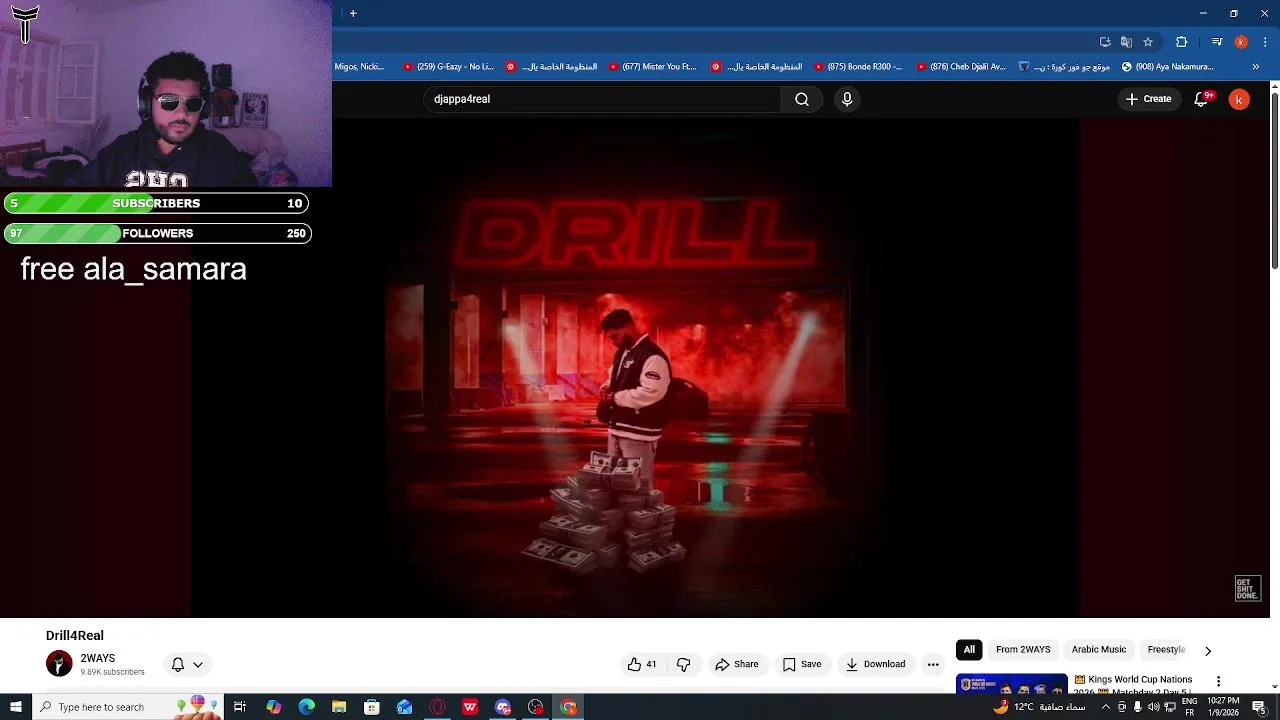The image size is (1280, 720).
Task: Click the page vertical scrollbar thumb
Action: coord(1274,180)
